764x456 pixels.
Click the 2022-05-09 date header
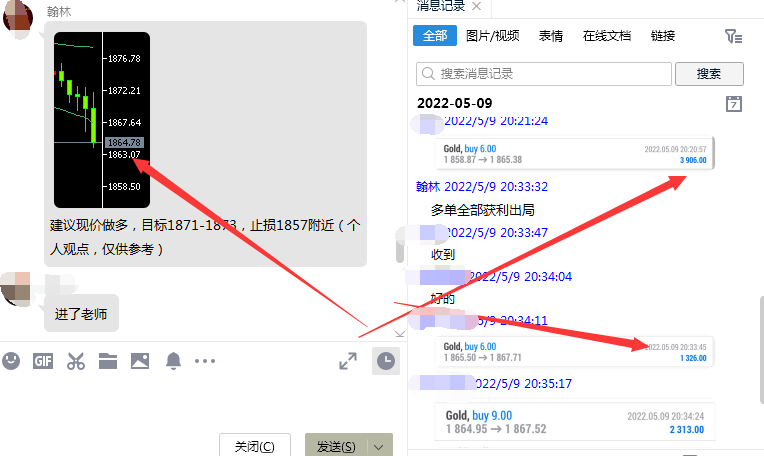[455, 103]
